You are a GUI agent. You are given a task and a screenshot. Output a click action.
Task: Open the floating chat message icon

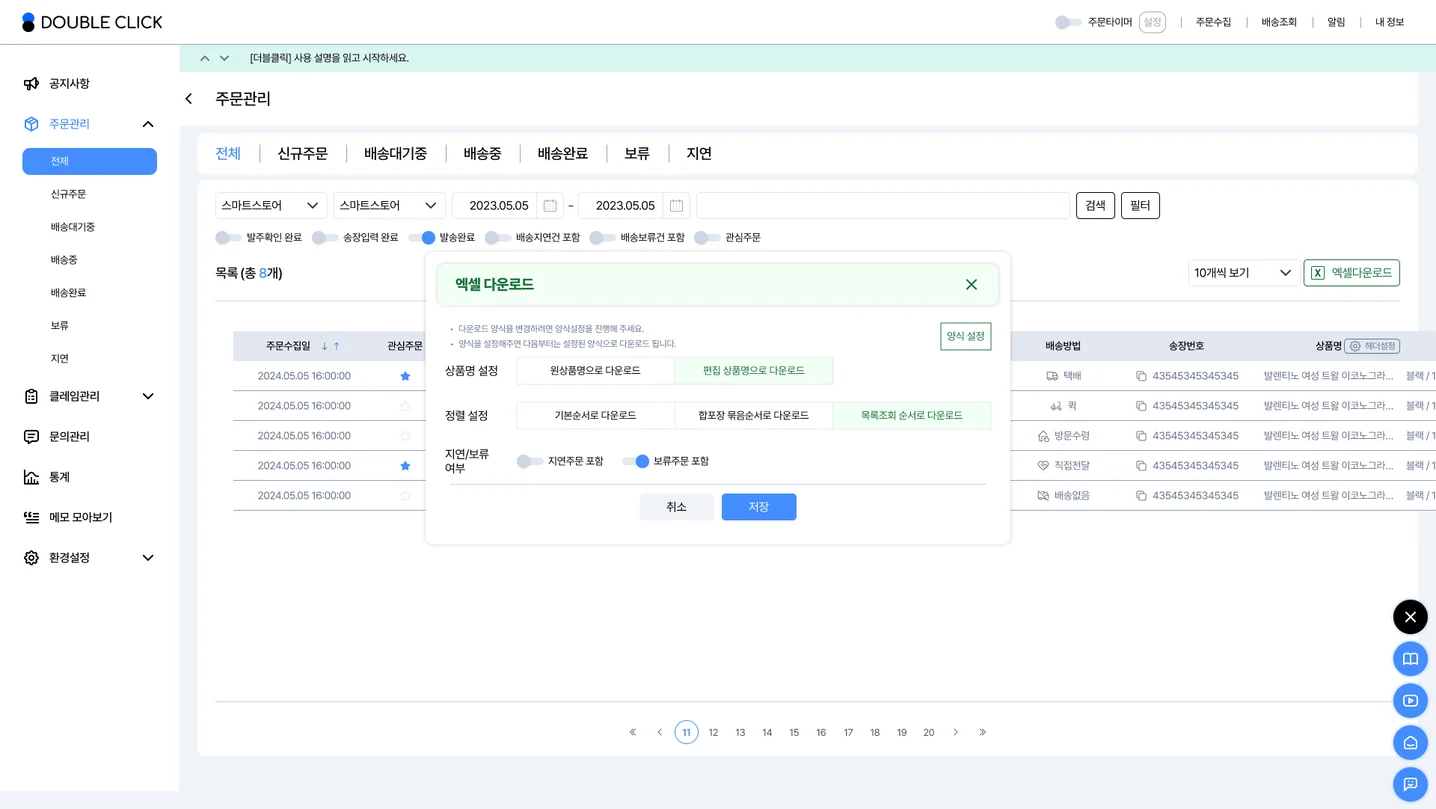(1410, 784)
